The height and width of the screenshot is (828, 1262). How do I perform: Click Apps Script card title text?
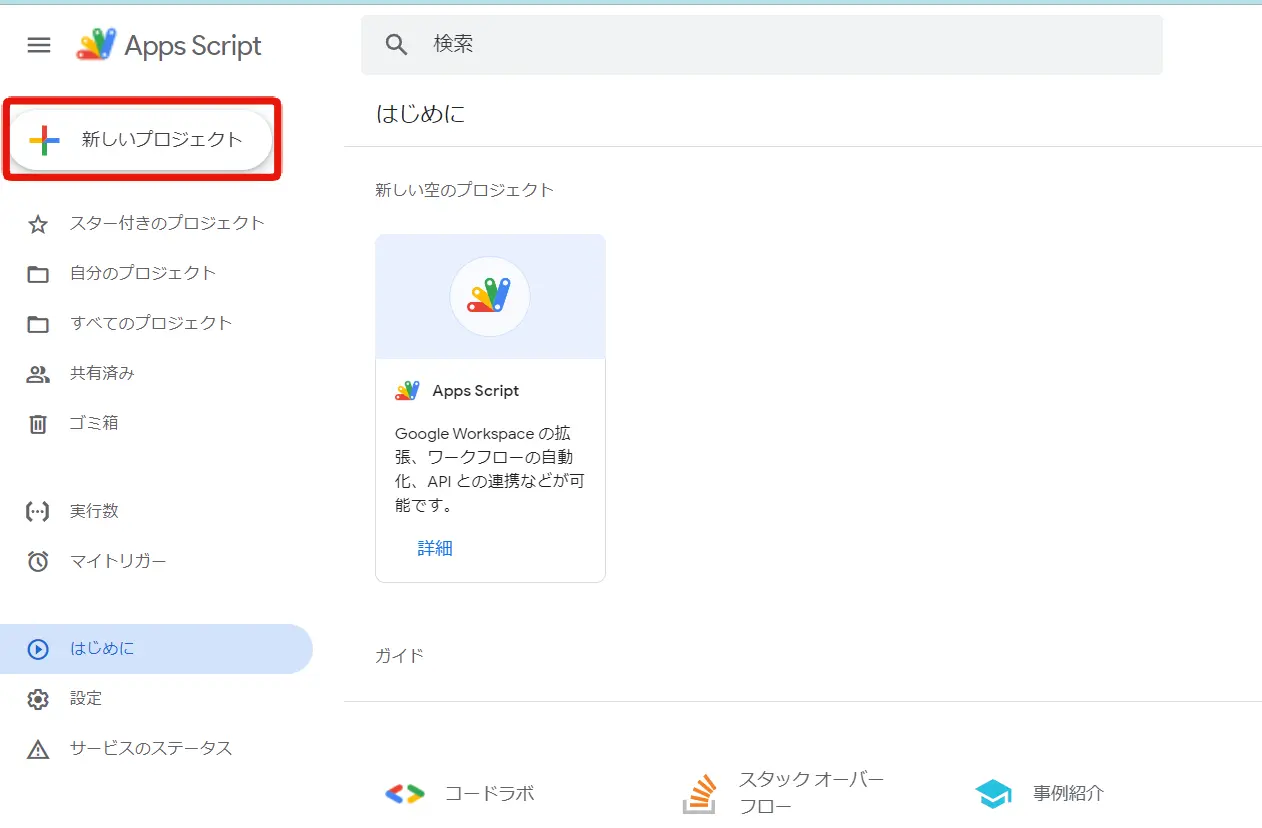(x=476, y=391)
